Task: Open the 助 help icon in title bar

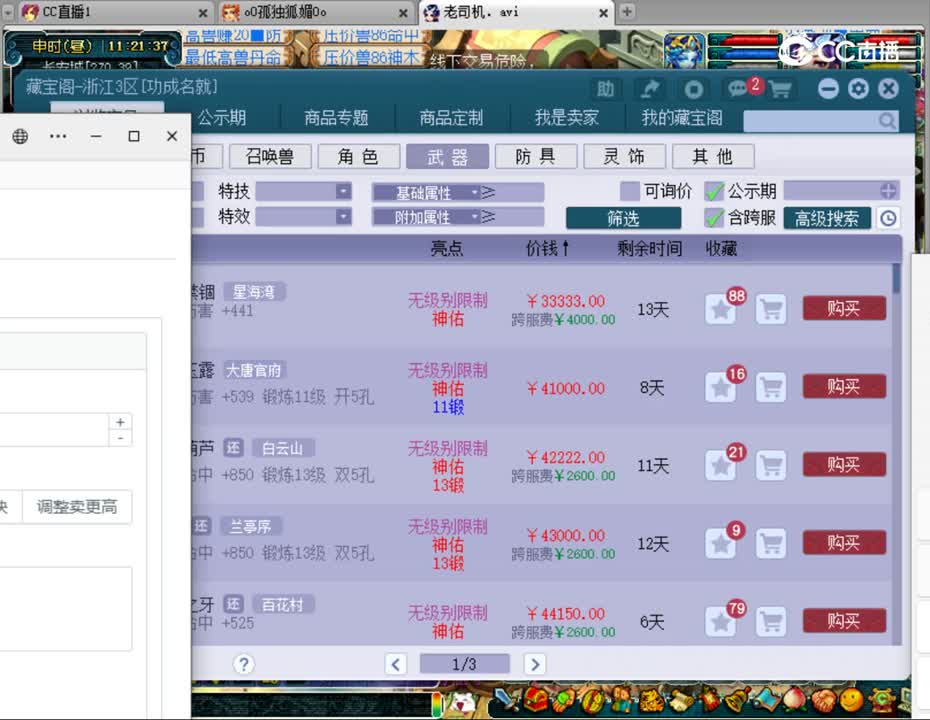Action: pyautogui.click(x=605, y=90)
